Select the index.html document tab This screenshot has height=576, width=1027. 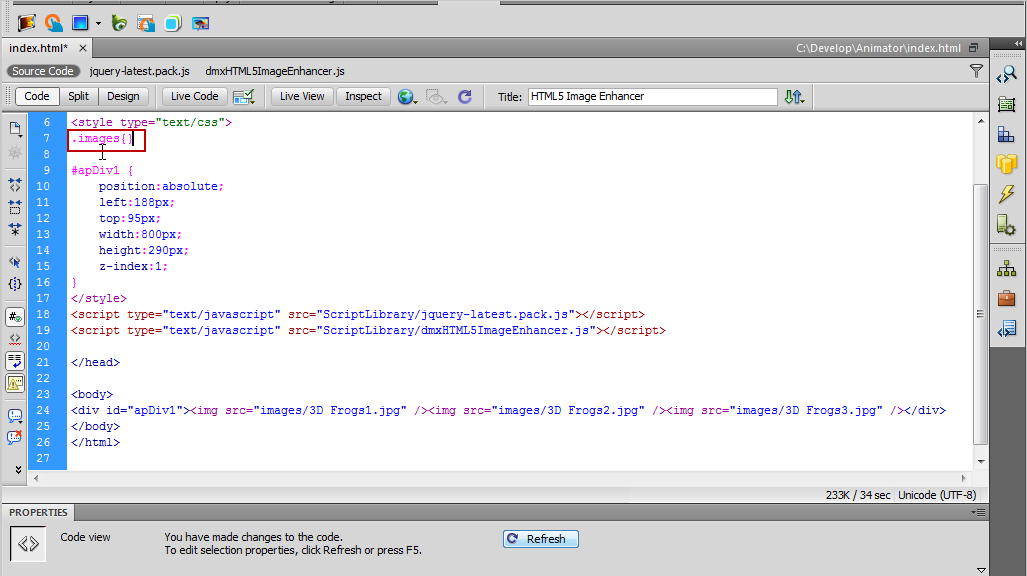(39, 48)
